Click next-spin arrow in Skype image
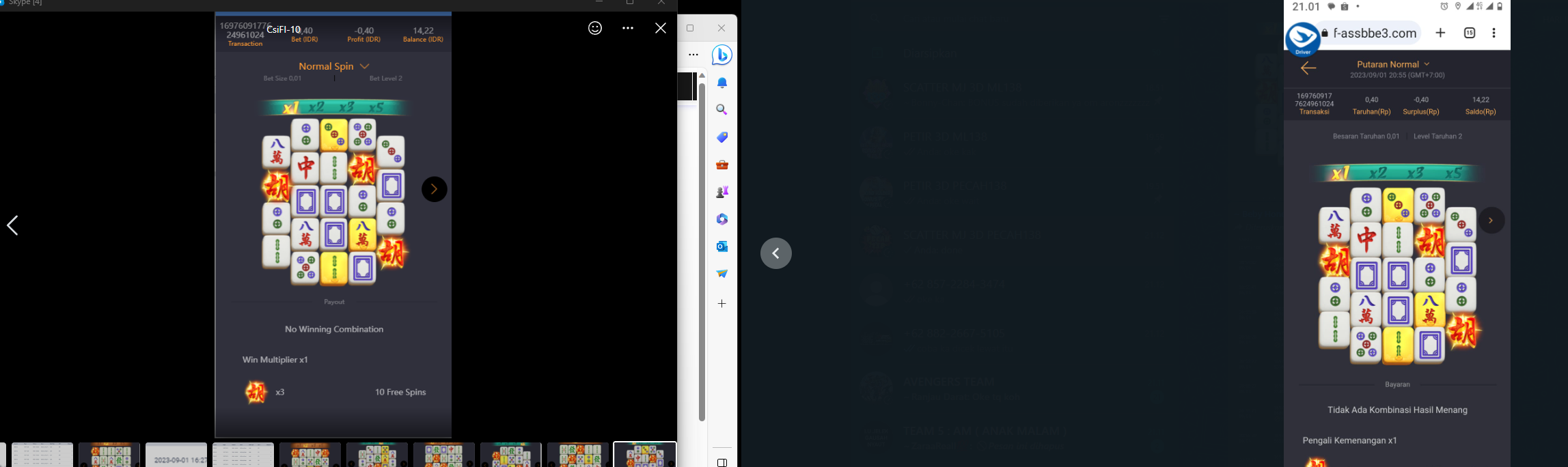The height and width of the screenshot is (467, 1568). pyautogui.click(x=434, y=189)
